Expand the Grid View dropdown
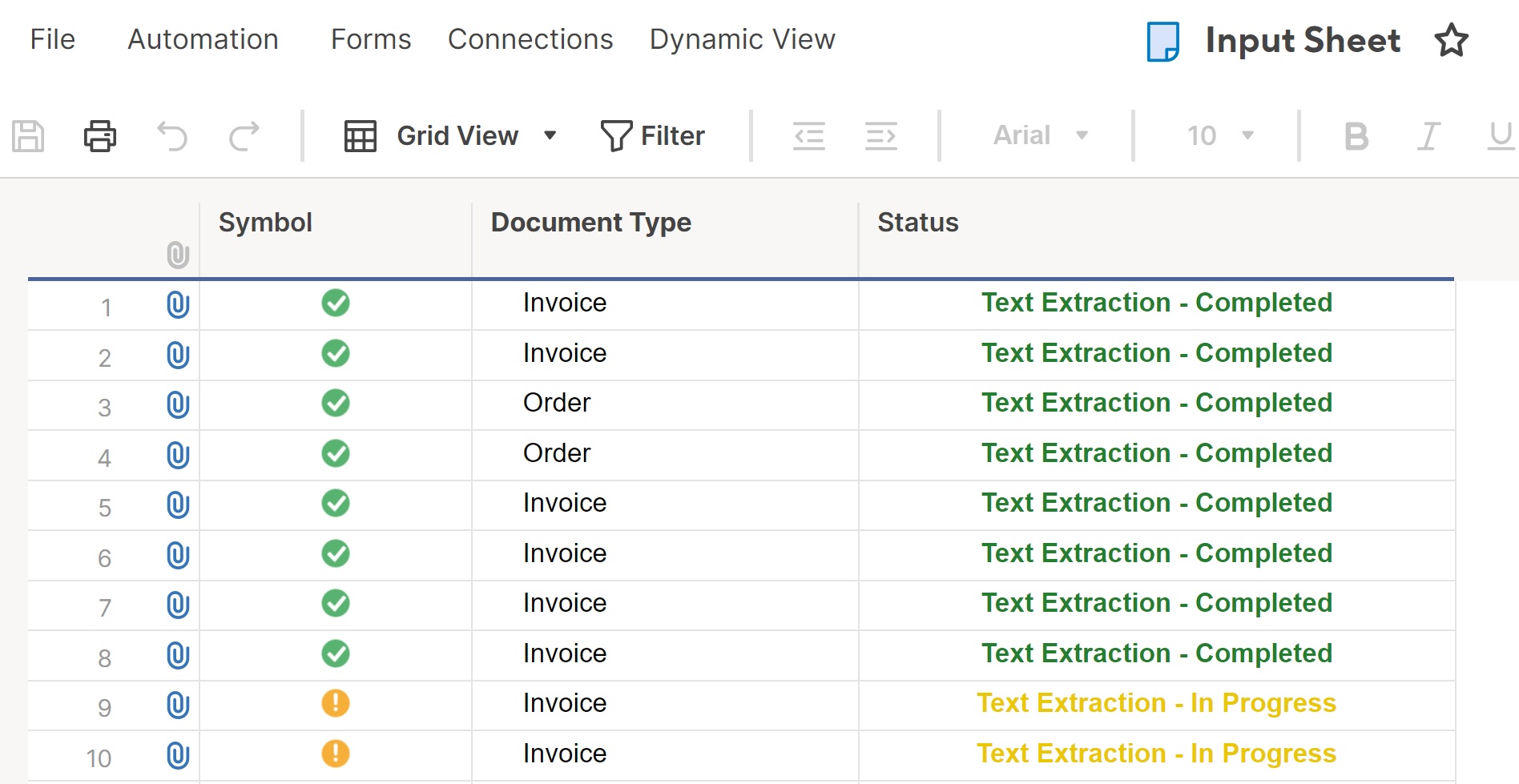Image resolution: width=1519 pixels, height=784 pixels. coord(550,136)
